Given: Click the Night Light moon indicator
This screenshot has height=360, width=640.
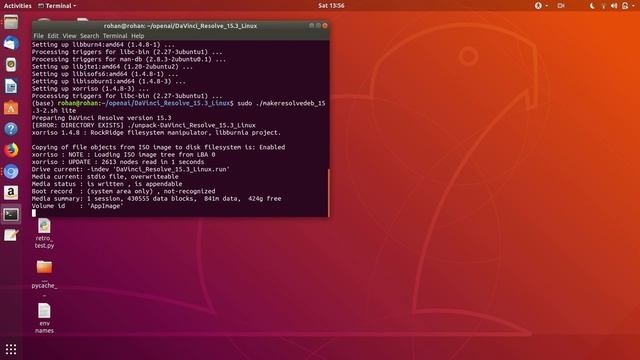Looking at the screenshot, I should click(x=592, y=6).
